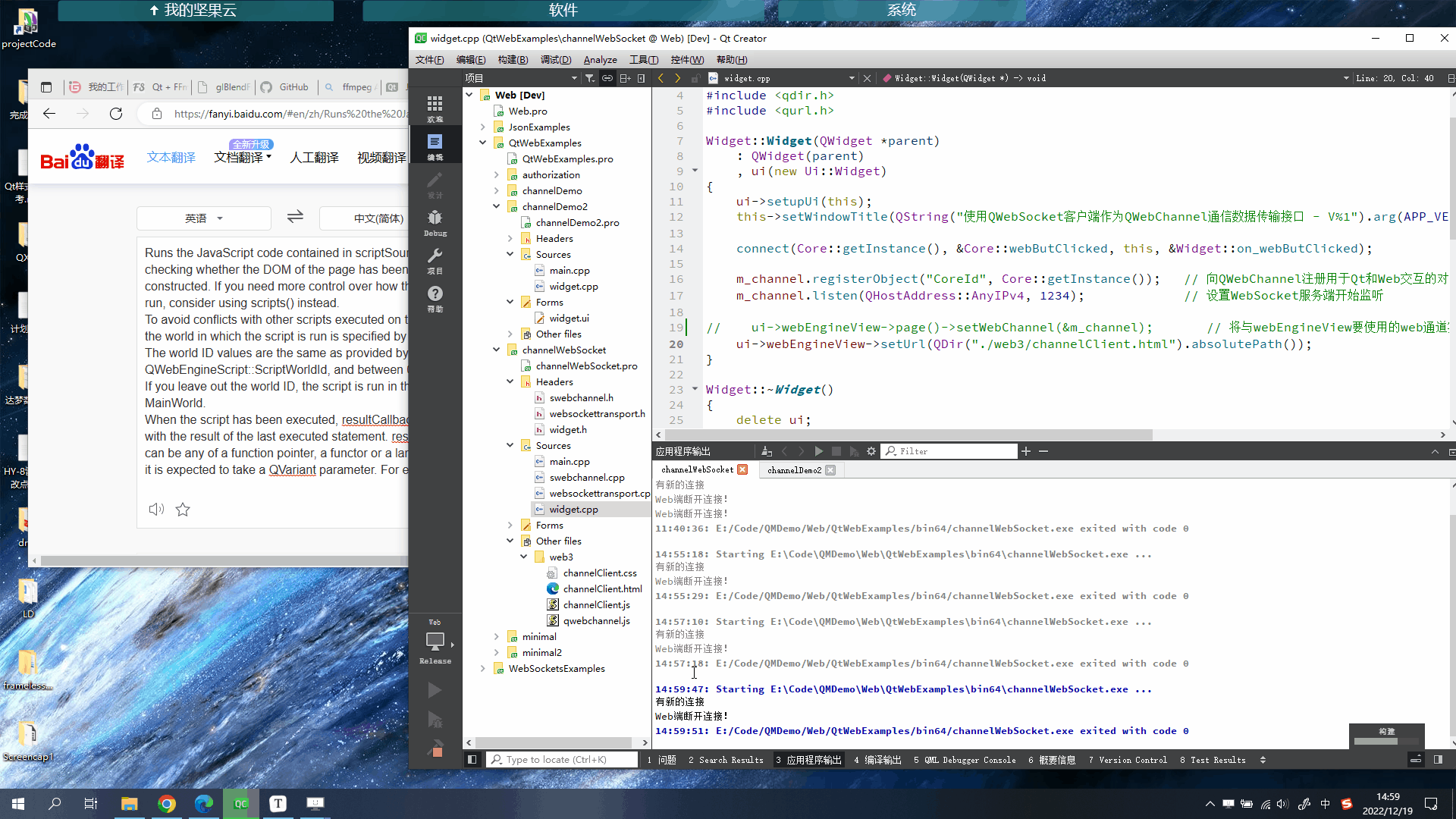1456x819 pixels.
Task: Decrease output font size with minus
Action: (1043, 451)
